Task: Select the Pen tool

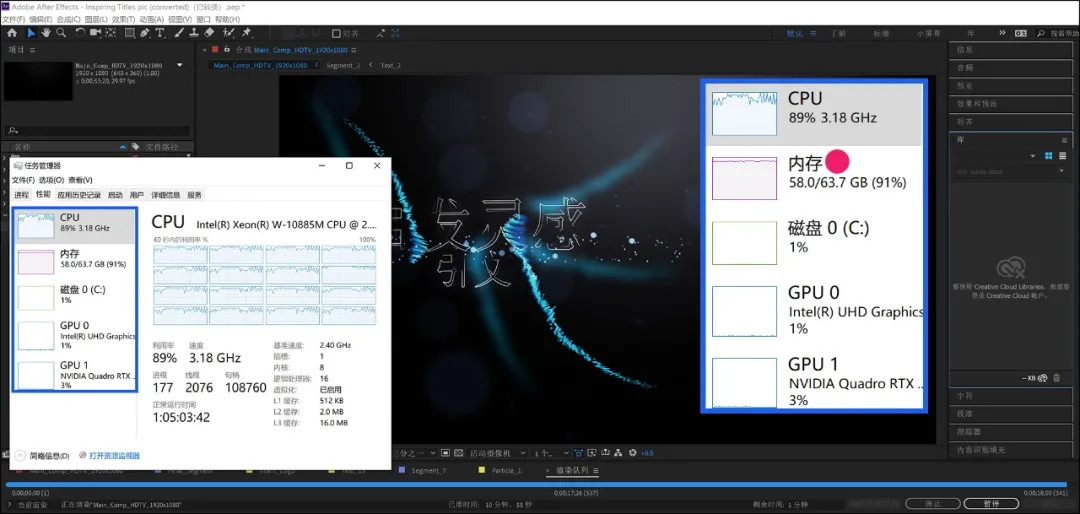Action: pyautogui.click(x=145, y=33)
